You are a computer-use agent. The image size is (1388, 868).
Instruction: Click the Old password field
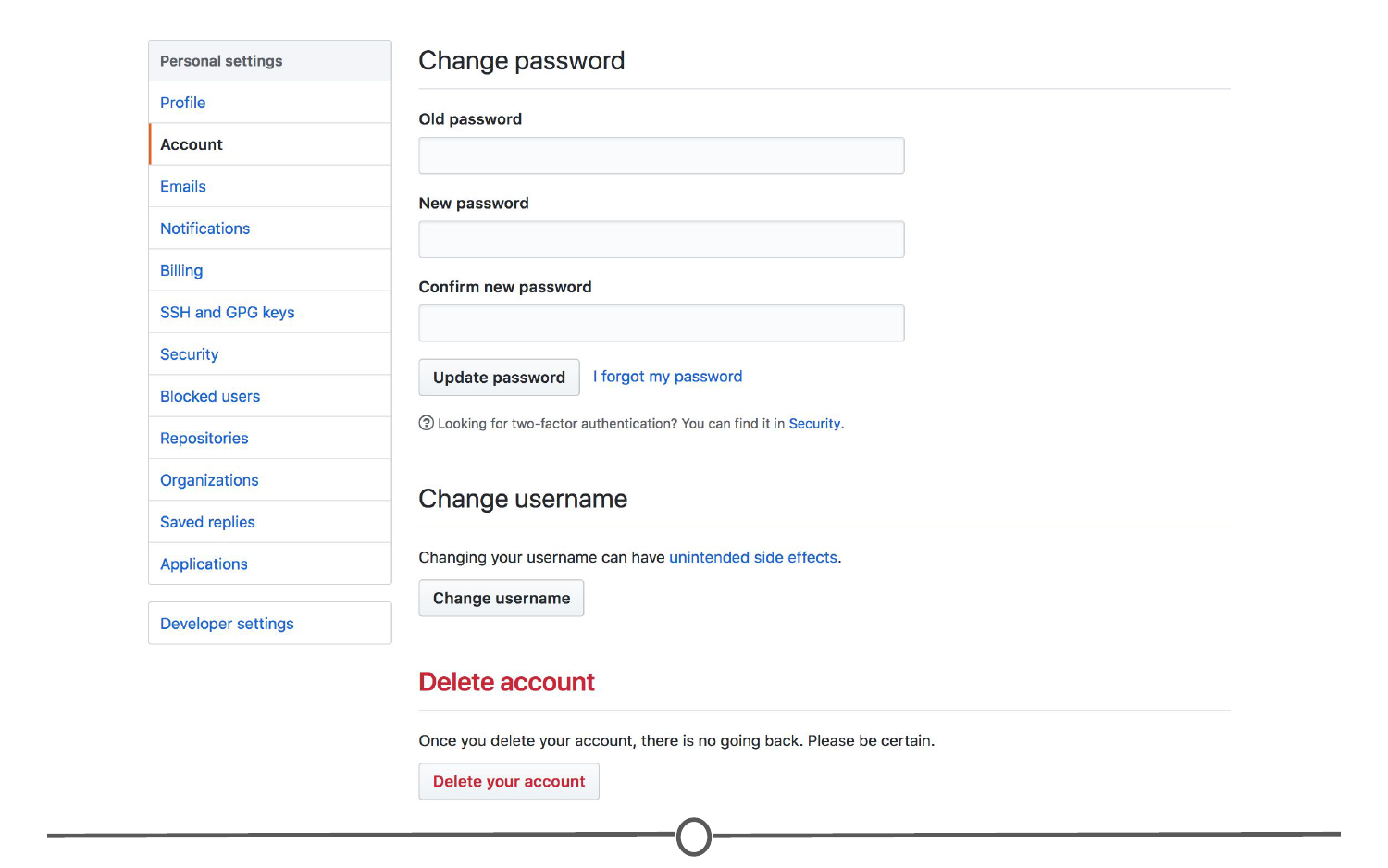tap(661, 155)
